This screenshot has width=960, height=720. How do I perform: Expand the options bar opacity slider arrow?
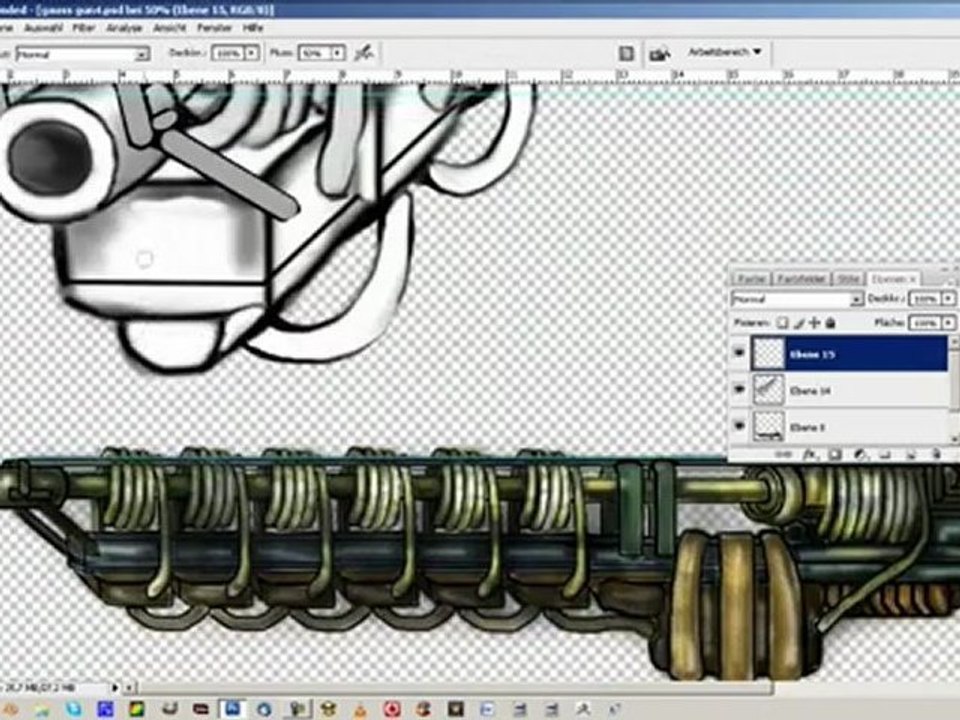pos(252,54)
